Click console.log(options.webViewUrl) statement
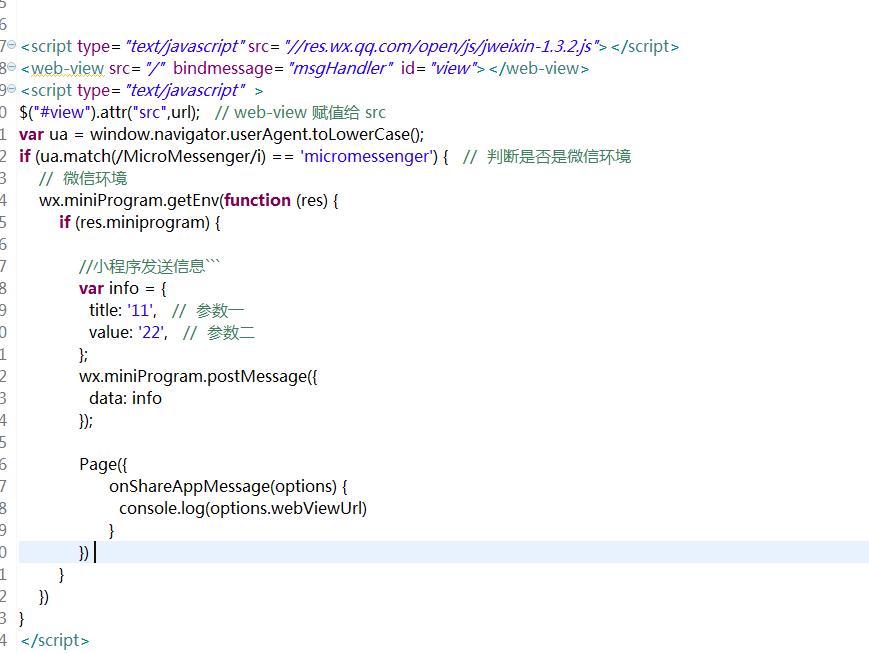 pos(243,508)
